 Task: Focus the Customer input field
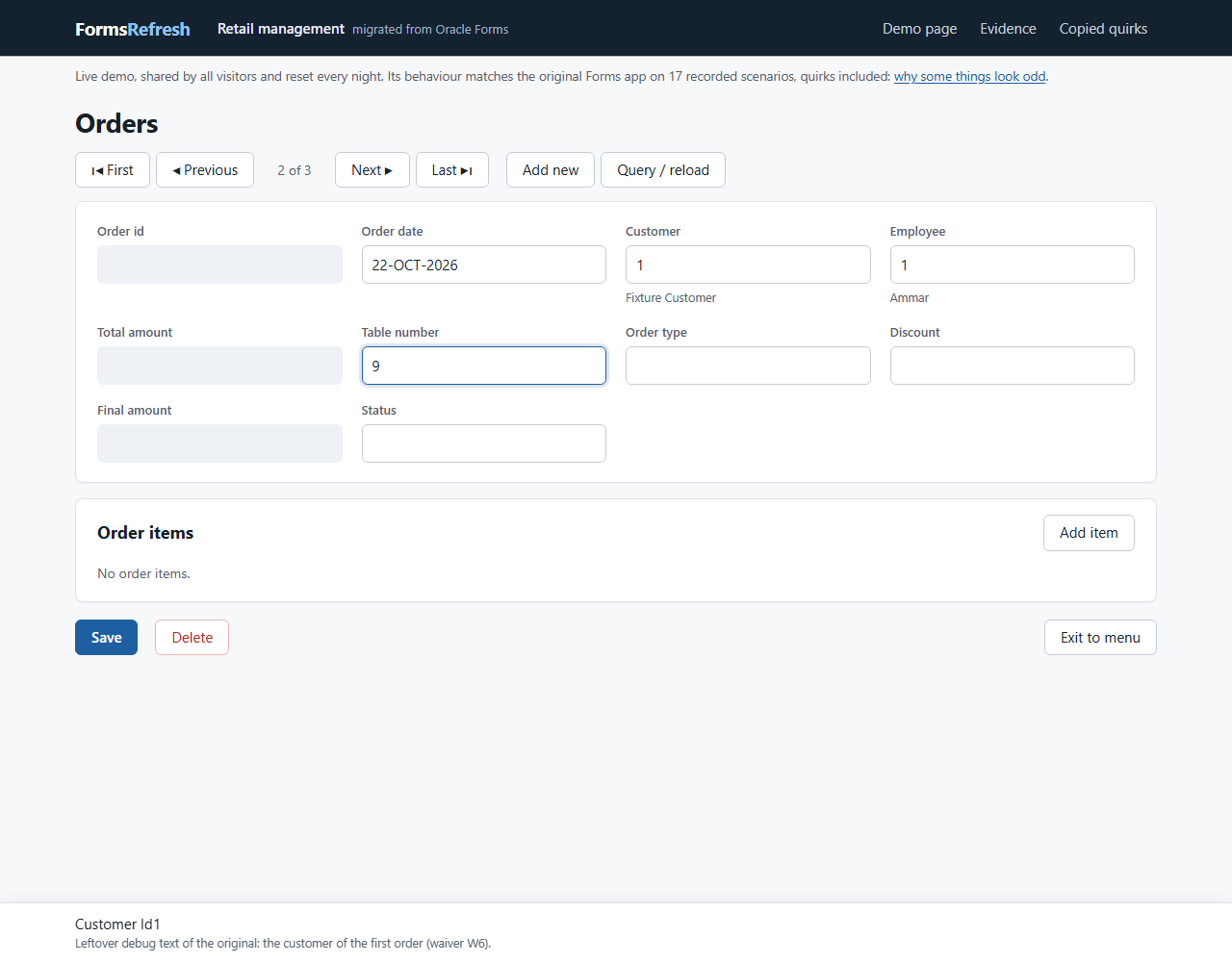[x=748, y=265]
